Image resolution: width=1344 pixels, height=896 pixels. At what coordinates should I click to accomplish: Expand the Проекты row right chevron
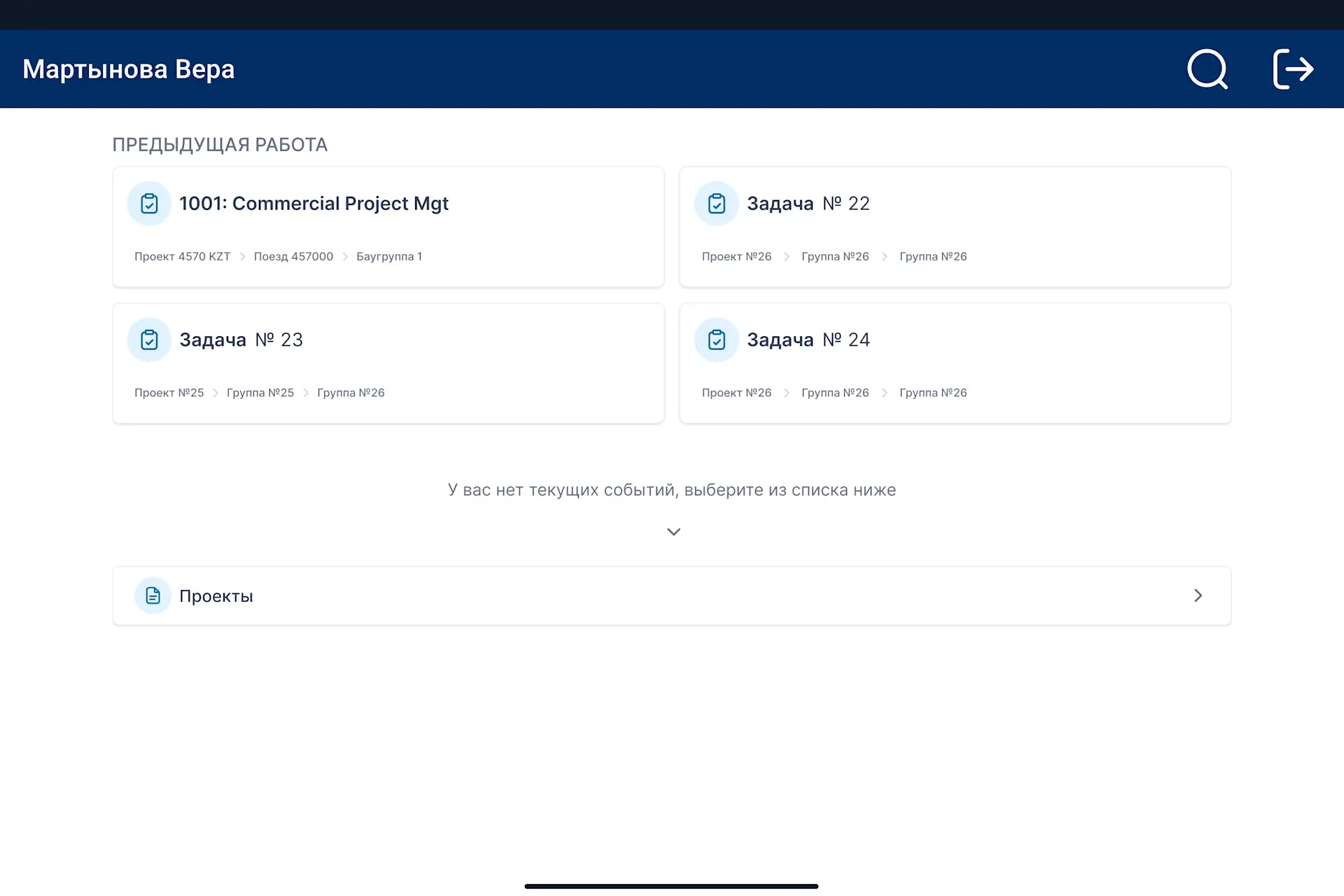coord(1198,596)
